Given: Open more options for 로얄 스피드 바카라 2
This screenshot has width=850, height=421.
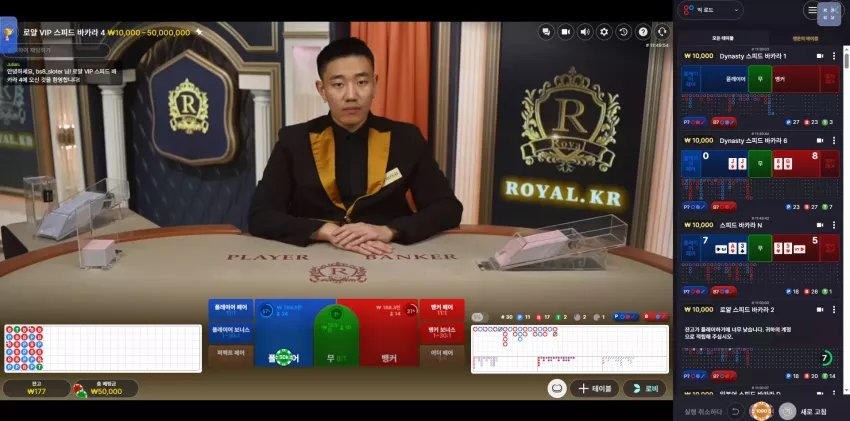Looking at the screenshot, I should (834, 309).
